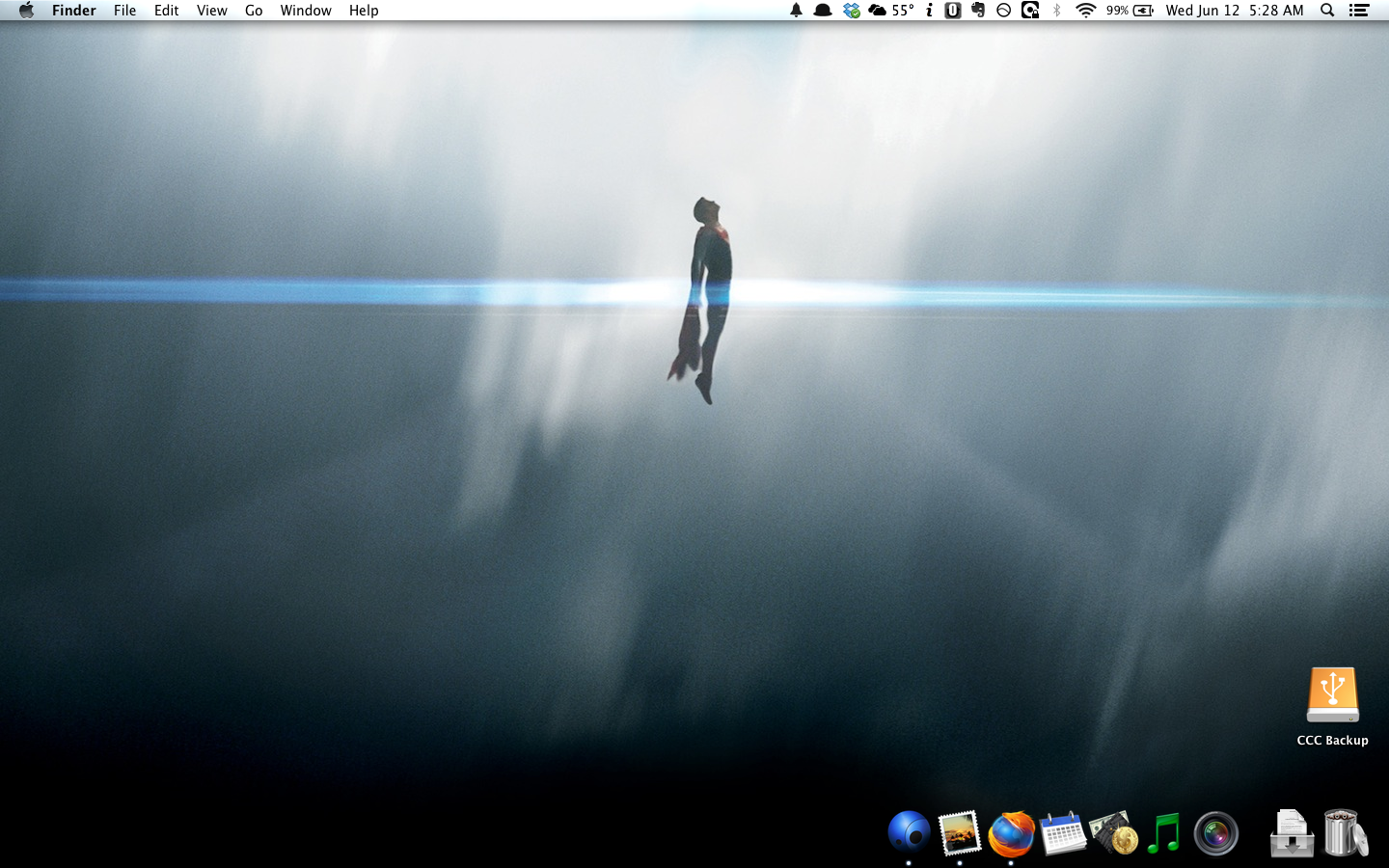Click the bowler hat icon in menu bar
Image resolution: width=1389 pixels, height=868 pixels.
823,11
